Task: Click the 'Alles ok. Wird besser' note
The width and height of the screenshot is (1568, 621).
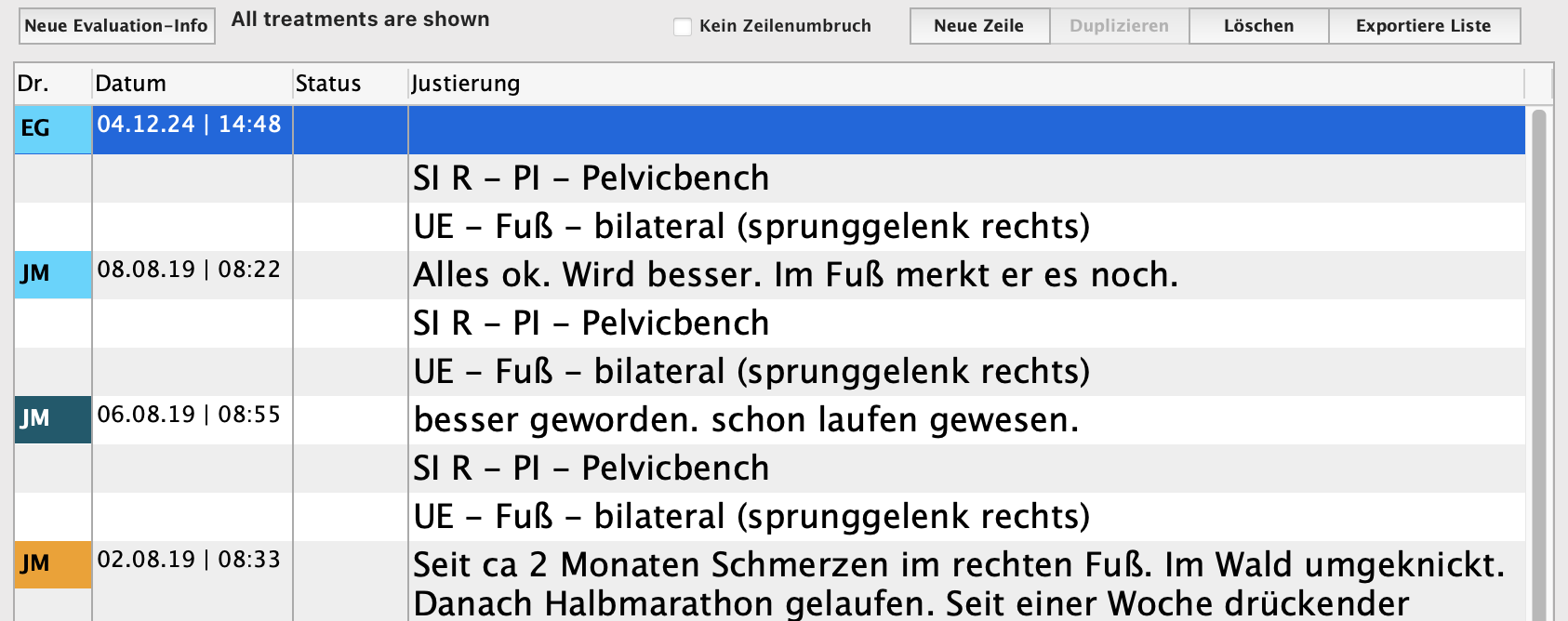Action: (796, 275)
